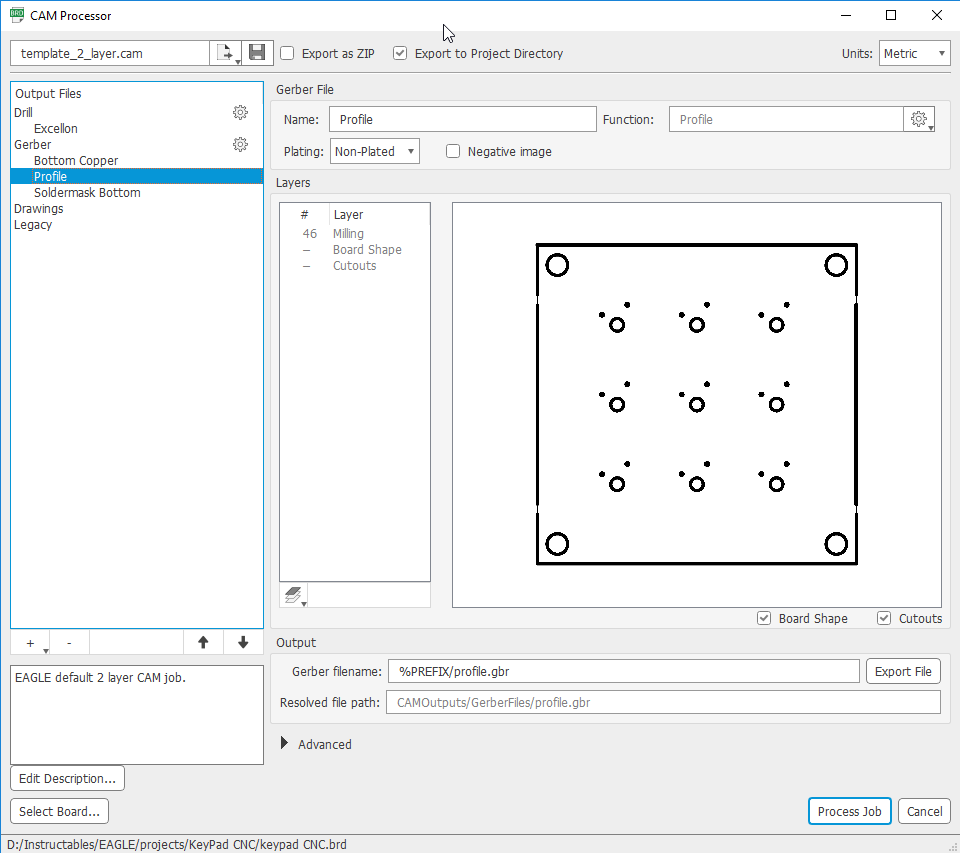Click the edit layers stack icon
The width and height of the screenshot is (960, 853).
294,595
